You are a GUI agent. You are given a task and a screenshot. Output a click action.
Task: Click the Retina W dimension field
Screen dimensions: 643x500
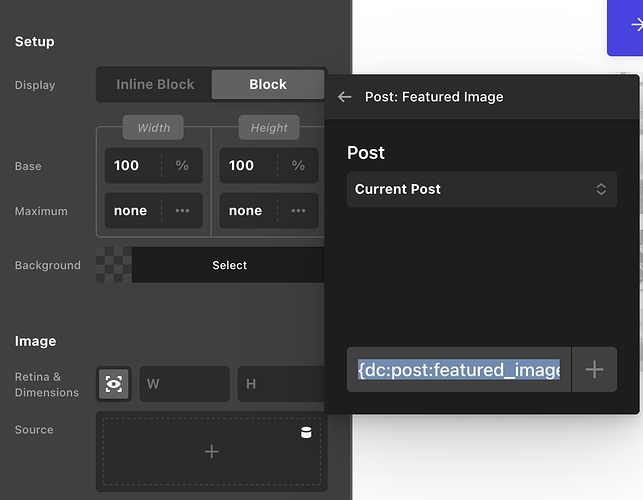pyautogui.click(x=184, y=384)
